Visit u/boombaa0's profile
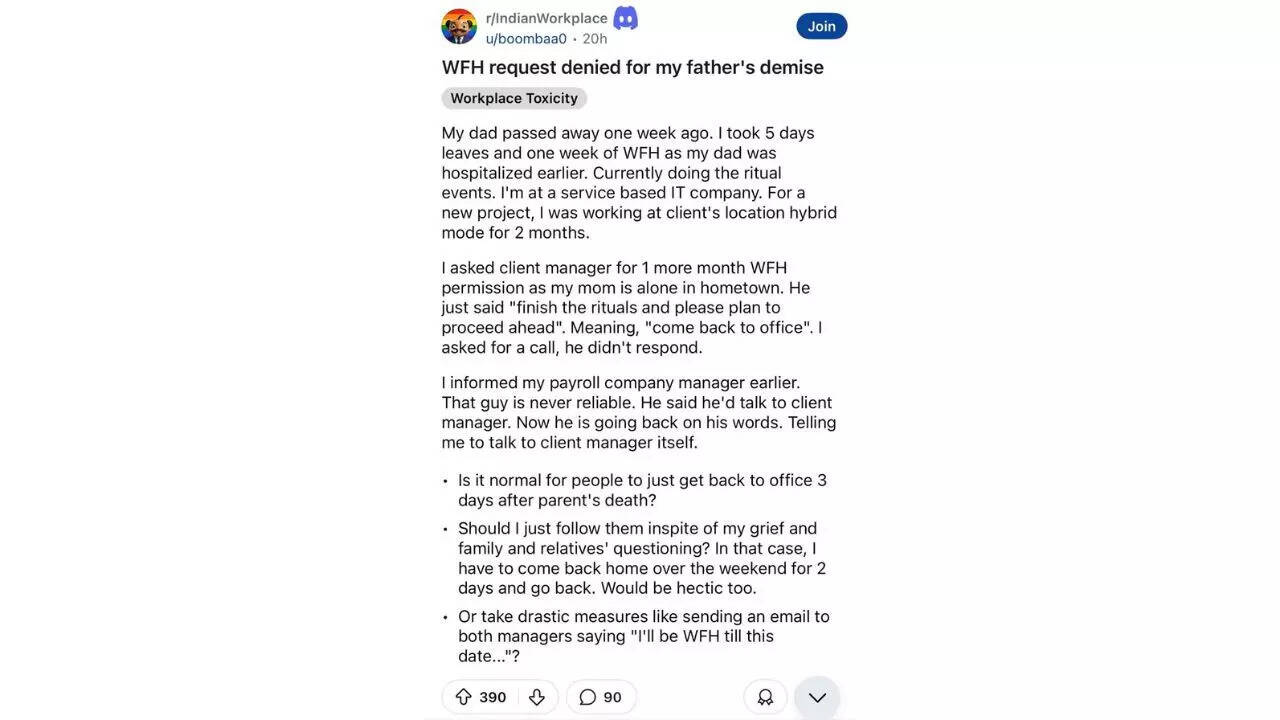Screen dimensions: 1280x720 coord(524,38)
